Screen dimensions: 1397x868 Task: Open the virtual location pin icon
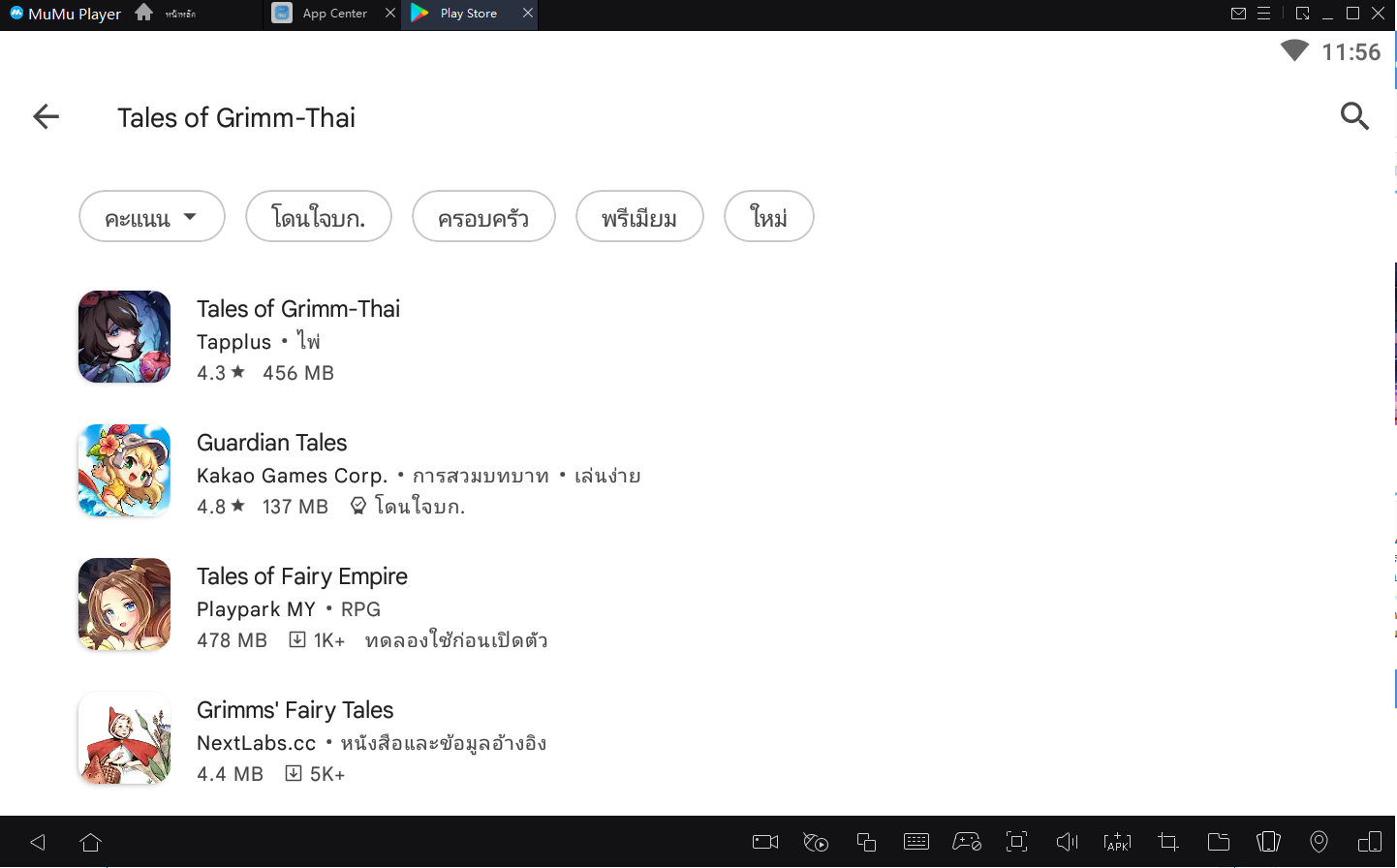1319,842
